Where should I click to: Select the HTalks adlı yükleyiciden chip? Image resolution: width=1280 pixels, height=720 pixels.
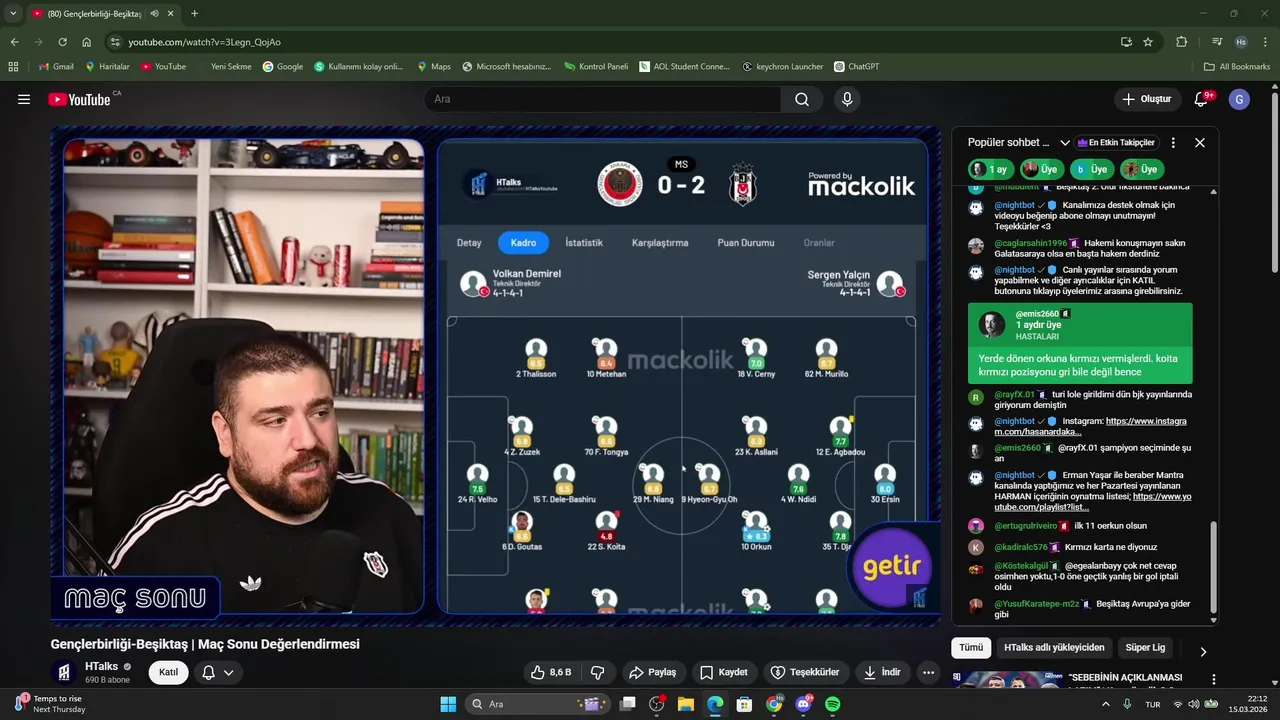pos(1054,647)
